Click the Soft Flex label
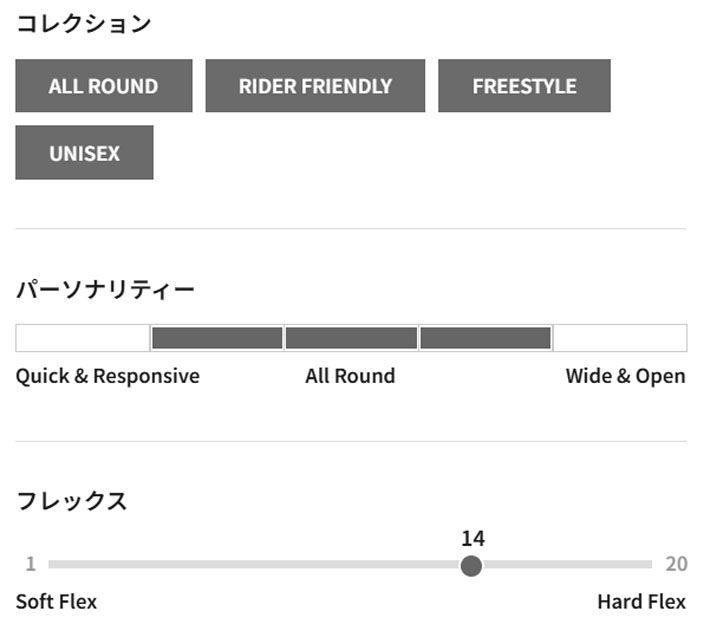Screen dimensions: 710x637 pos(56,602)
